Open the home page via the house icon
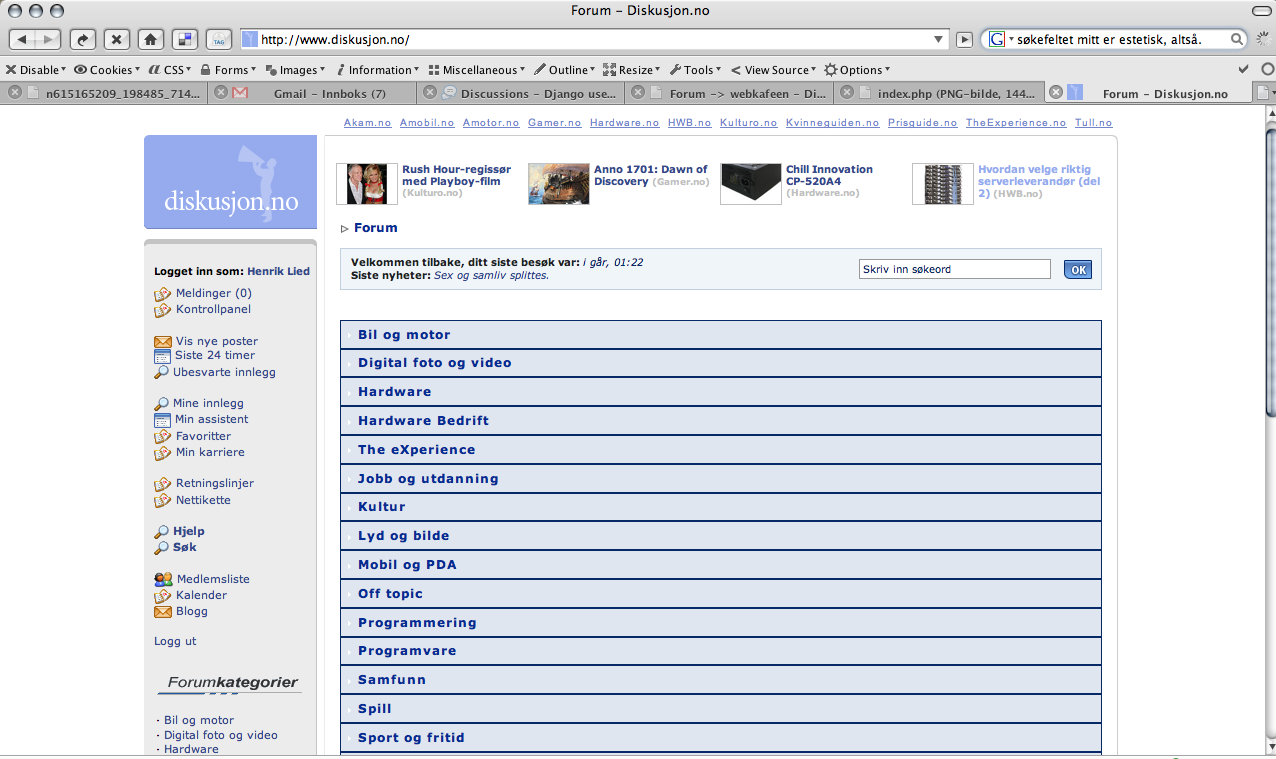The image size is (1276, 759). [150, 39]
